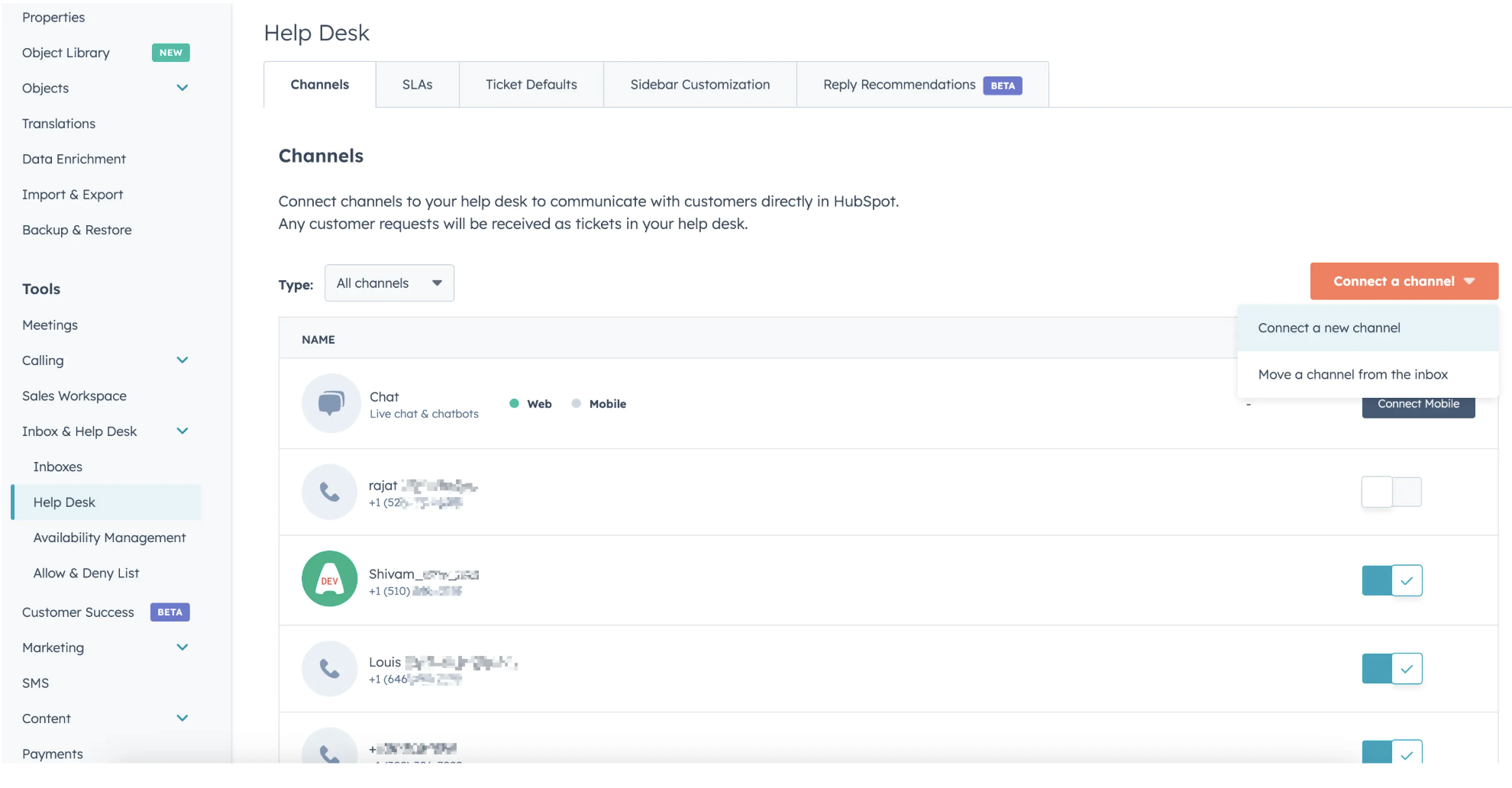
Task: Open SMS settings
Action: (x=35, y=683)
